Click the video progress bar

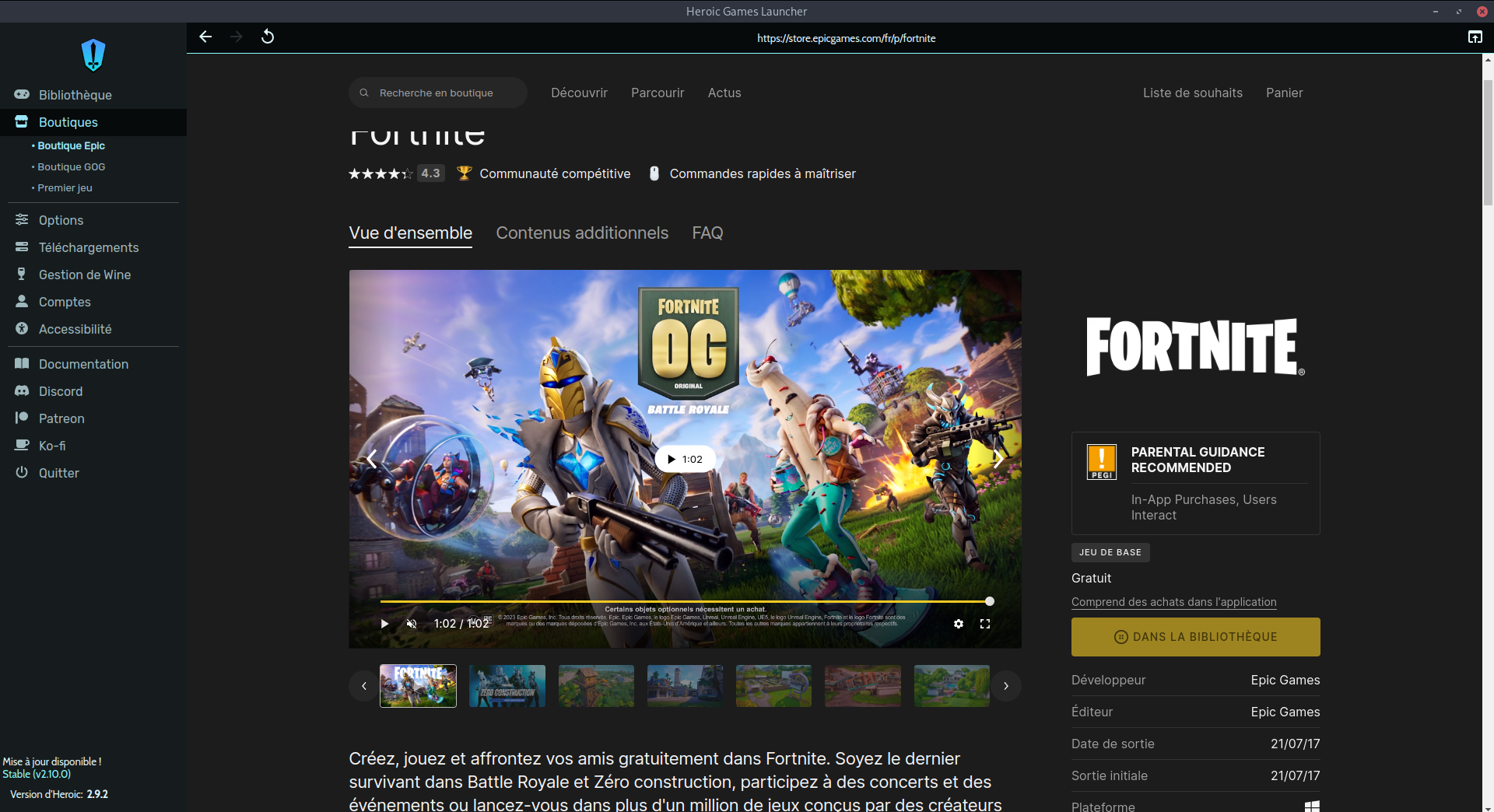(x=685, y=601)
